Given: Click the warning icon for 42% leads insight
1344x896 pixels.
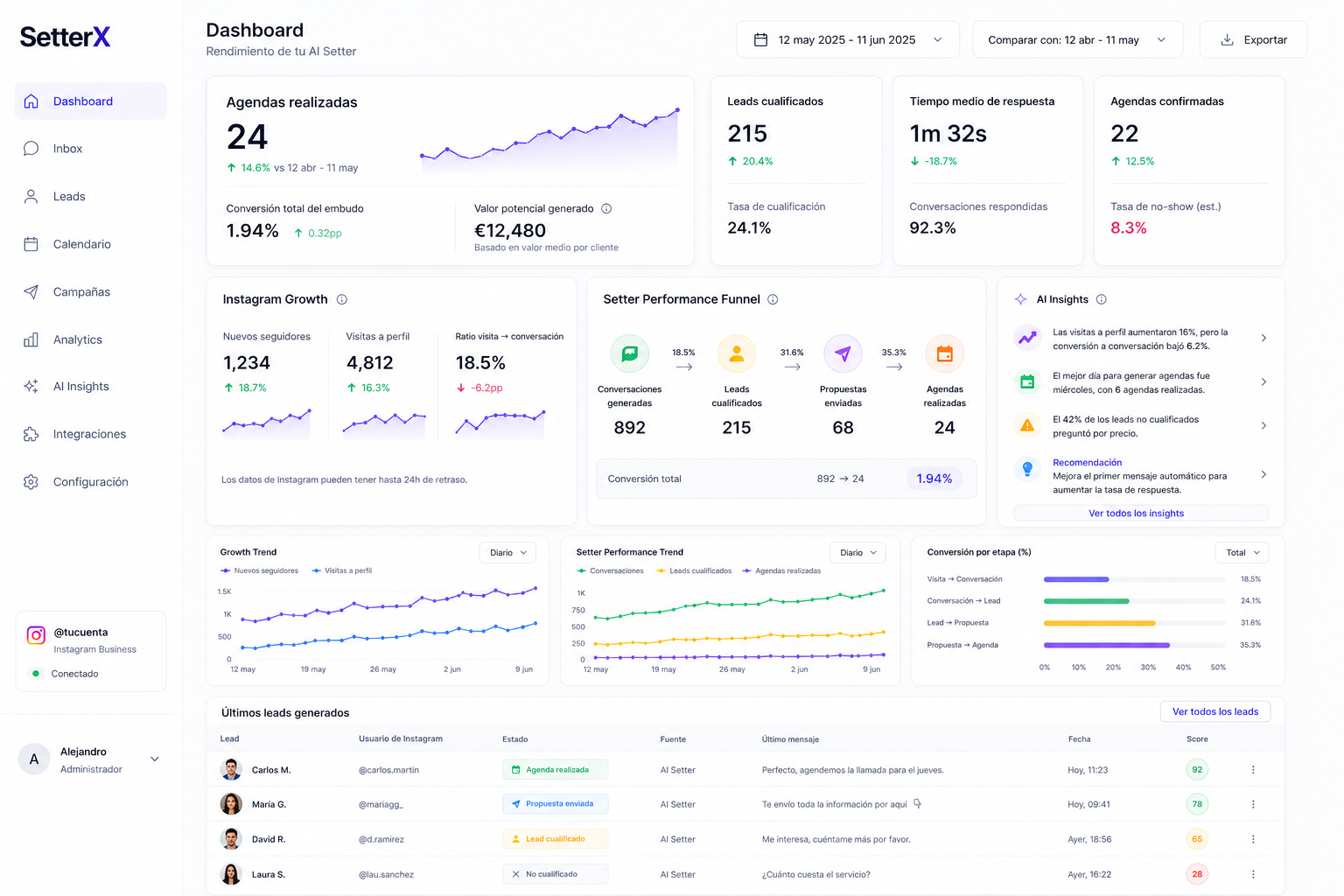Looking at the screenshot, I should tap(1027, 425).
